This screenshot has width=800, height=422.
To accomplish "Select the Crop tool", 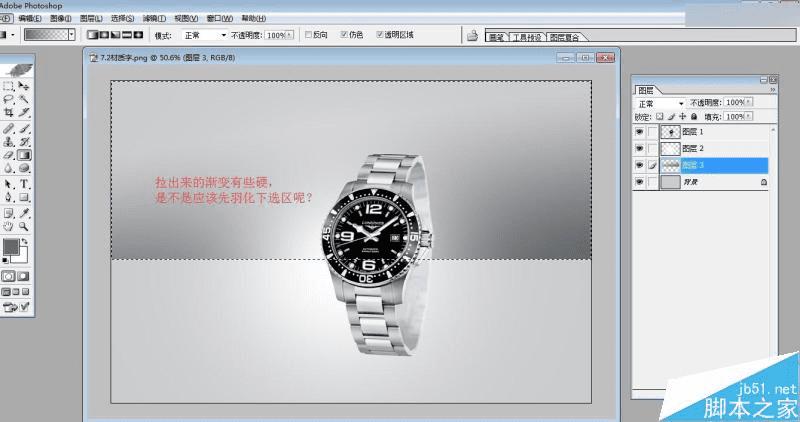I will pos(8,112).
